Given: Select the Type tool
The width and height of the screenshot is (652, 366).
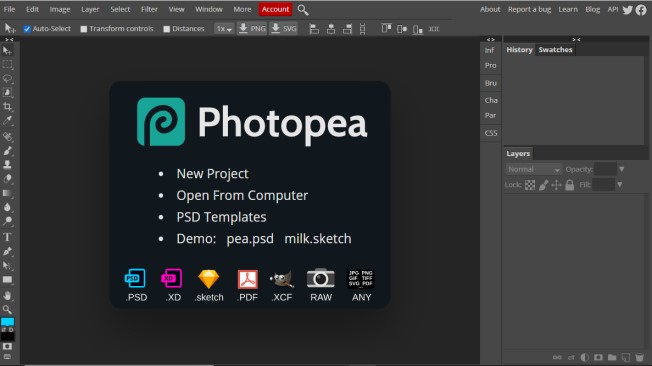Looking at the screenshot, I should (7, 237).
